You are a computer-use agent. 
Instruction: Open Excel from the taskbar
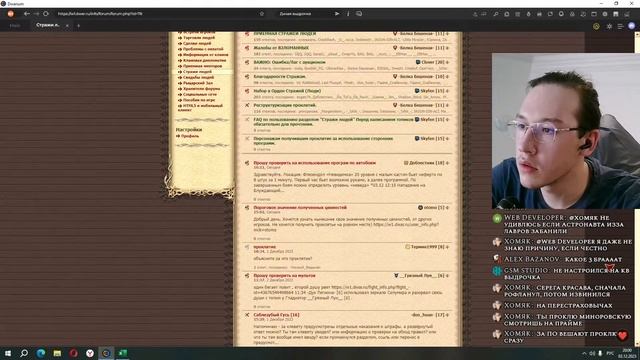[x=122, y=353]
